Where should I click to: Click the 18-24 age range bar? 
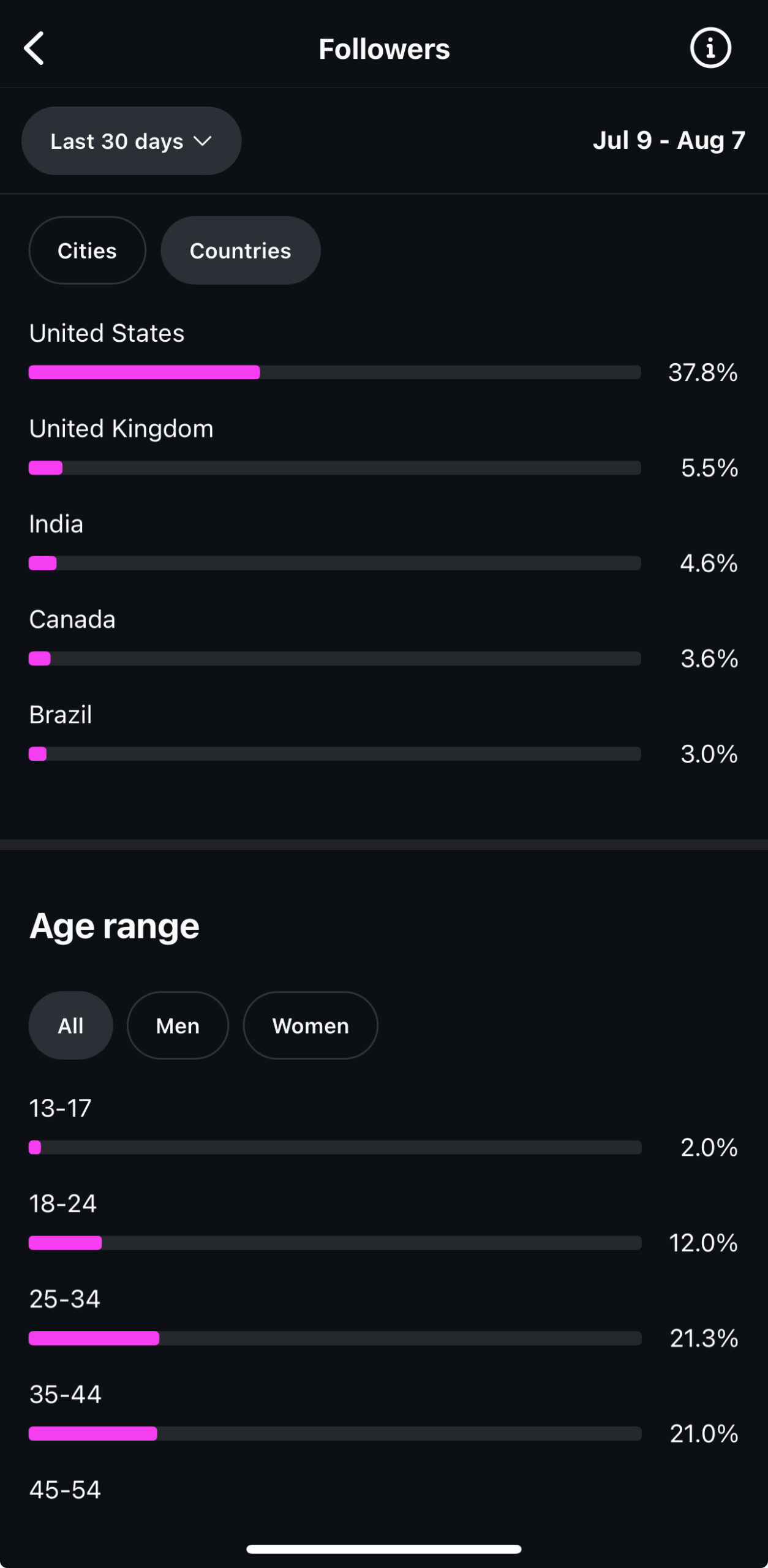coord(335,1243)
